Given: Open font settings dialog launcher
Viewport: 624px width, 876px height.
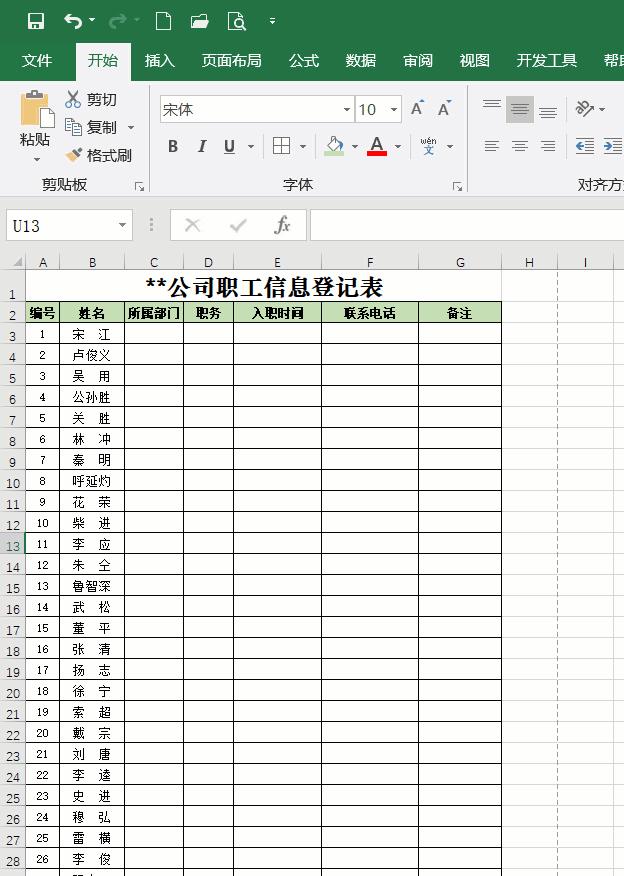Looking at the screenshot, I should 458,187.
